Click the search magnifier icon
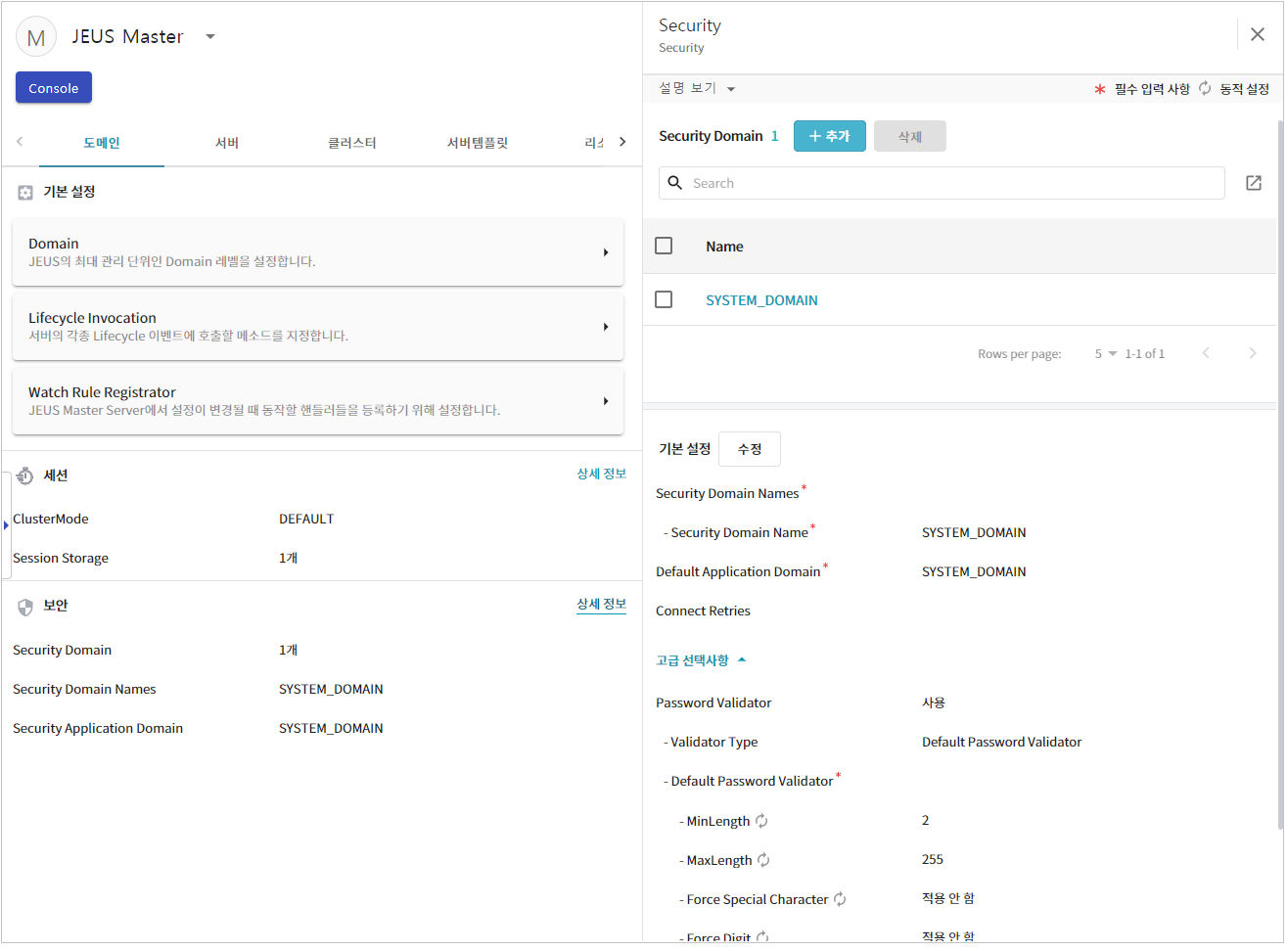Viewport: 1288px width, 951px height. tap(675, 183)
